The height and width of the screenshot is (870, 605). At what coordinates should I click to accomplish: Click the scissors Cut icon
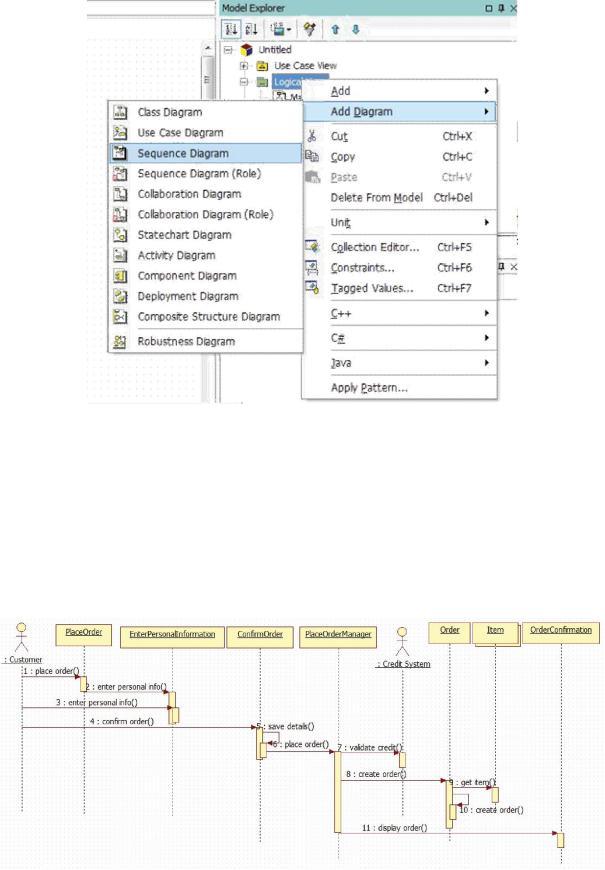[312, 136]
